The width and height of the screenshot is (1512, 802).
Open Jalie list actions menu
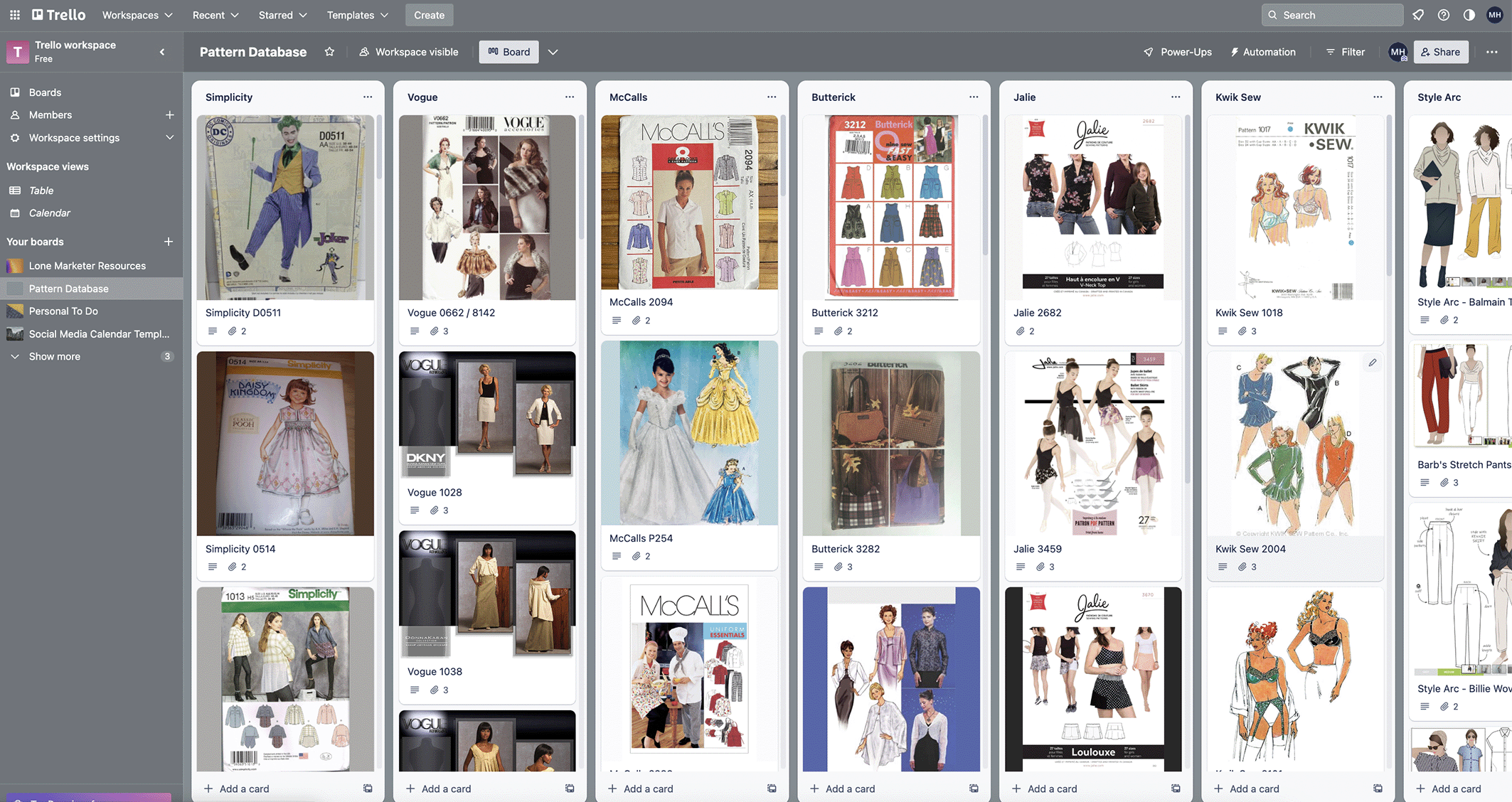pos(1176,97)
